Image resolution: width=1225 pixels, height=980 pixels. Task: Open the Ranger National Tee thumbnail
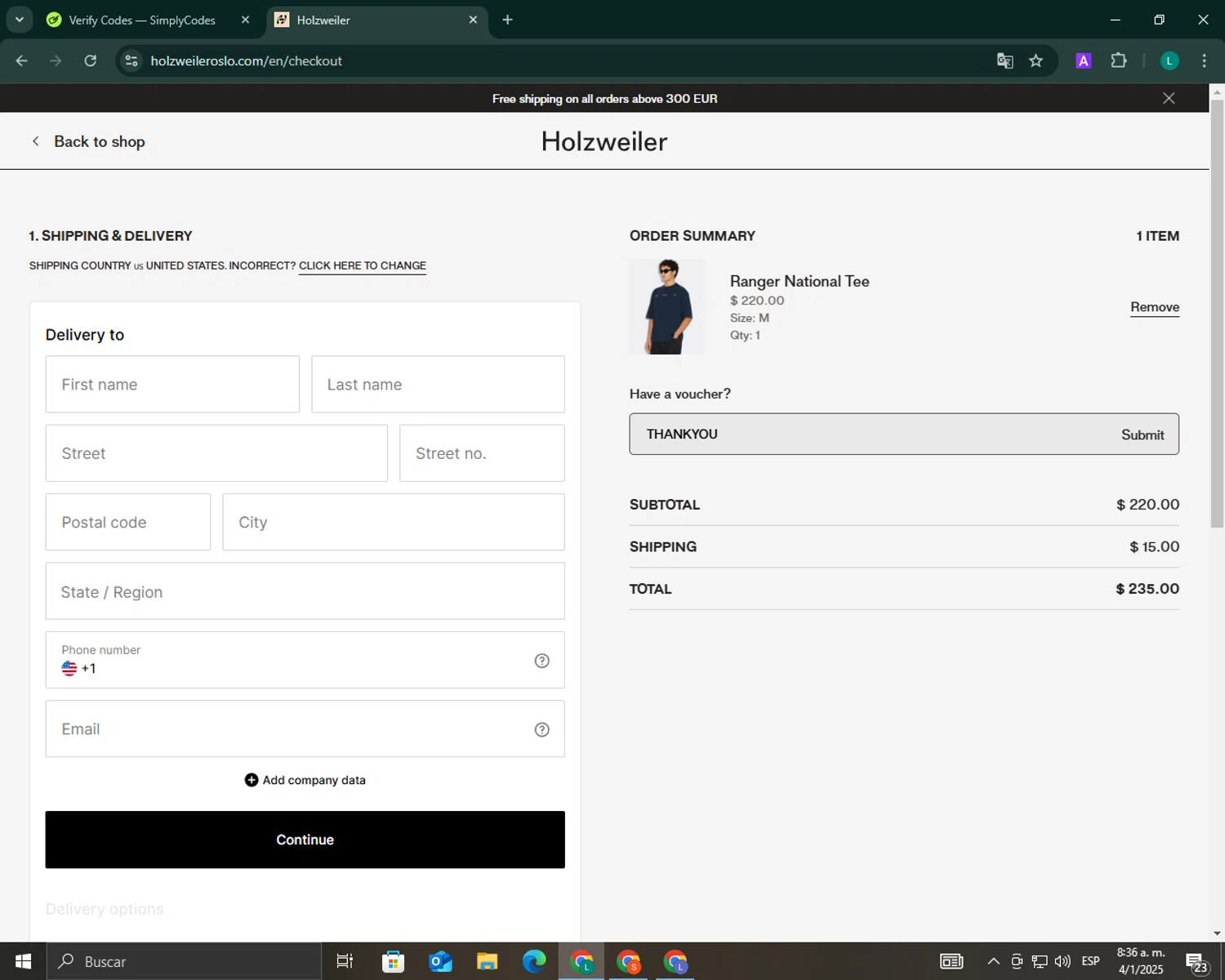pos(667,307)
